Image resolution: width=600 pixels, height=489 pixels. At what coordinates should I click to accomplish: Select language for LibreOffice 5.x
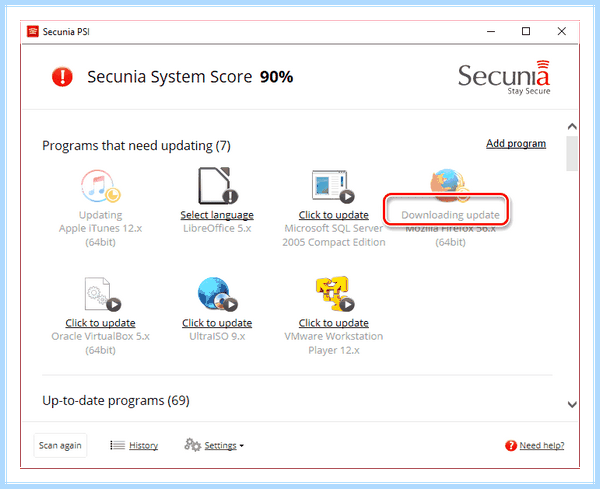point(217,215)
